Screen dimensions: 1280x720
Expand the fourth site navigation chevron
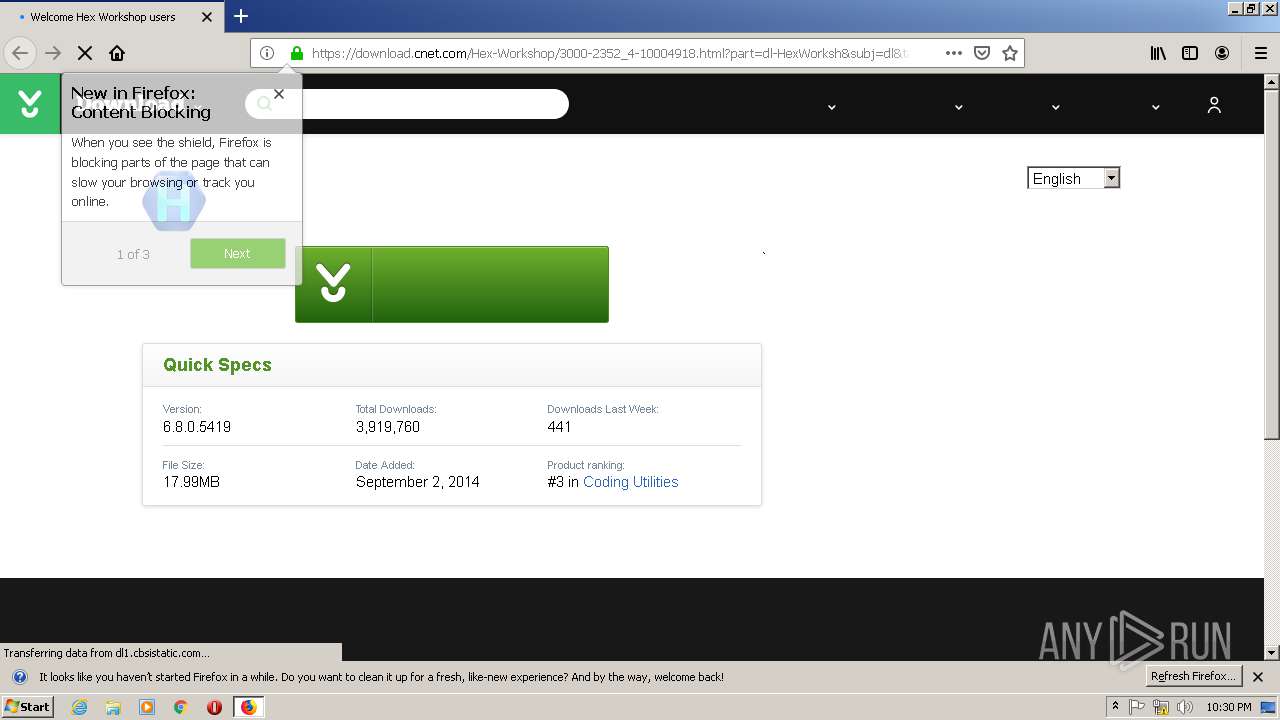(x=1155, y=107)
